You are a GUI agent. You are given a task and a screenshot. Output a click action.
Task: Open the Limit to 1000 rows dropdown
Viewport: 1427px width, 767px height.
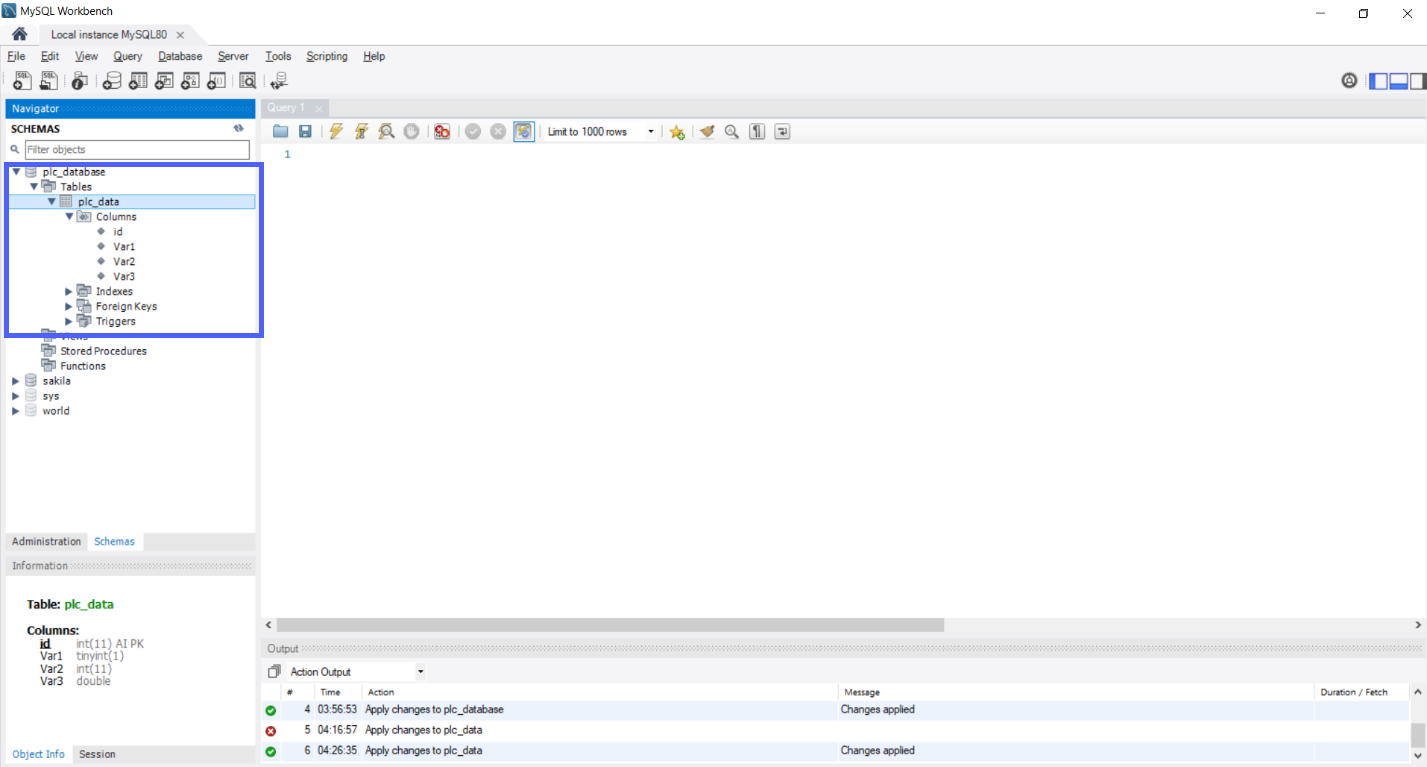click(651, 131)
